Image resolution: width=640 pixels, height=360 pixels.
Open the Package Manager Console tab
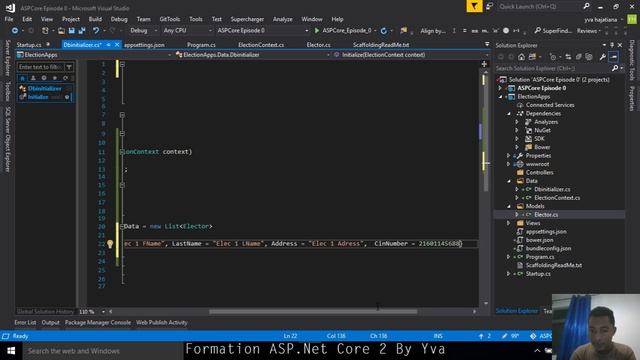[98, 322]
